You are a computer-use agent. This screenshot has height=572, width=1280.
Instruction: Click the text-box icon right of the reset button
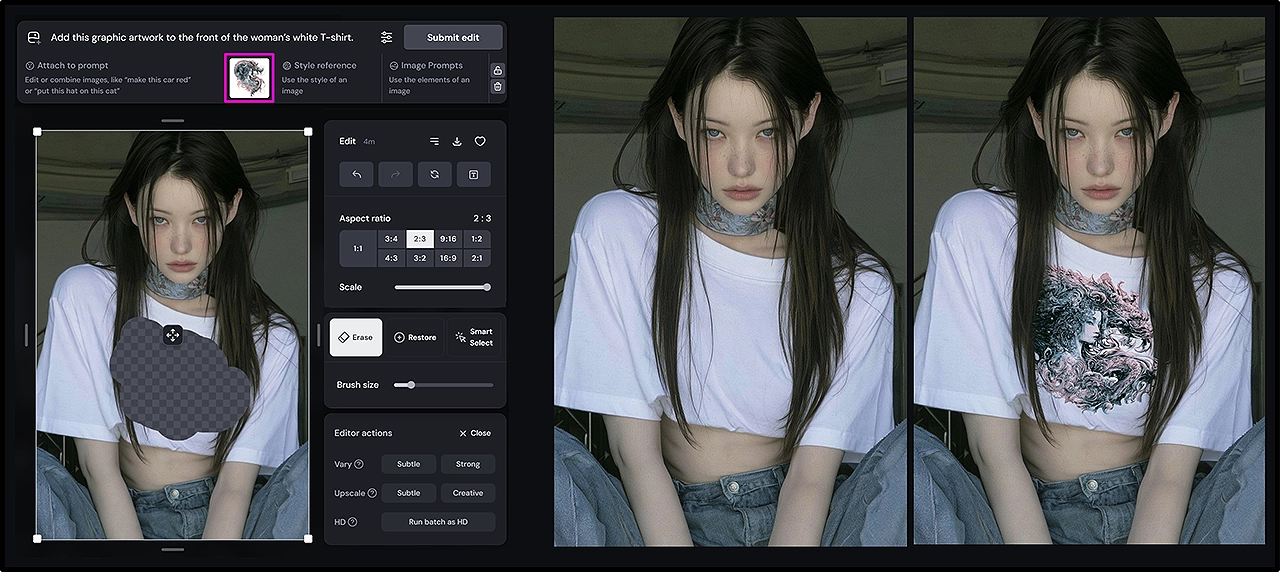point(474,174)
